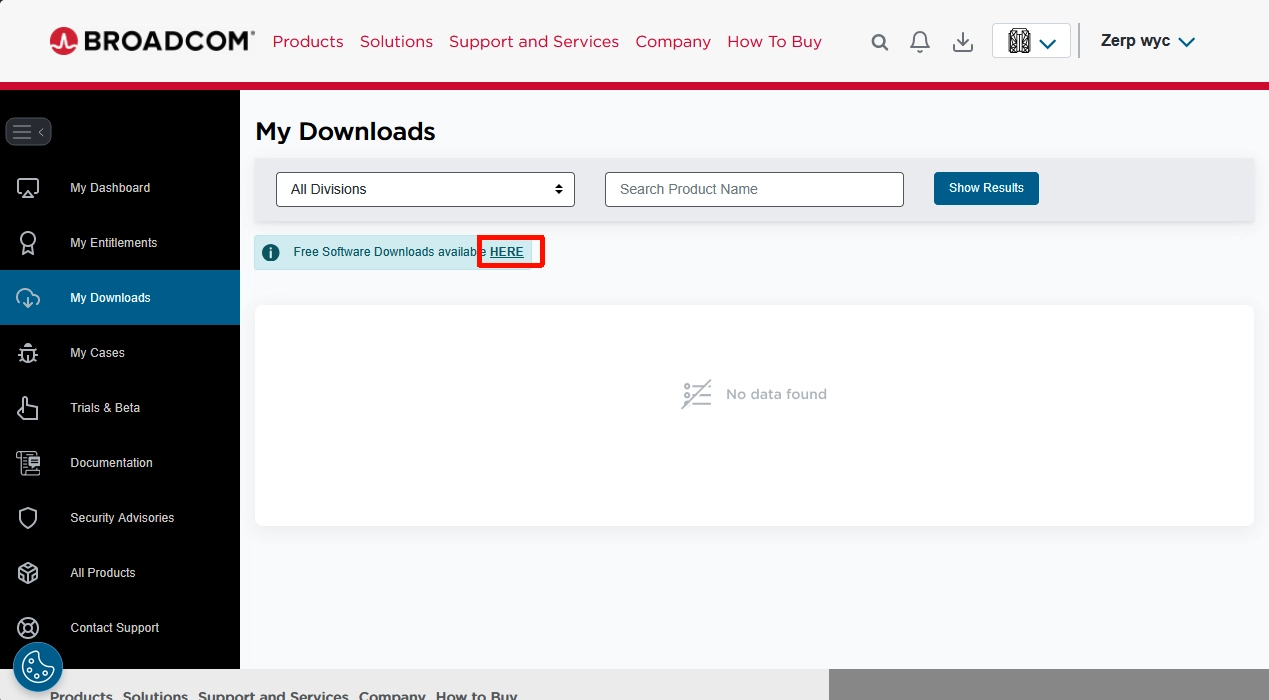Click the Security Advisories shield icon
Screen dimensions: 1269x700
pos(28,518)
